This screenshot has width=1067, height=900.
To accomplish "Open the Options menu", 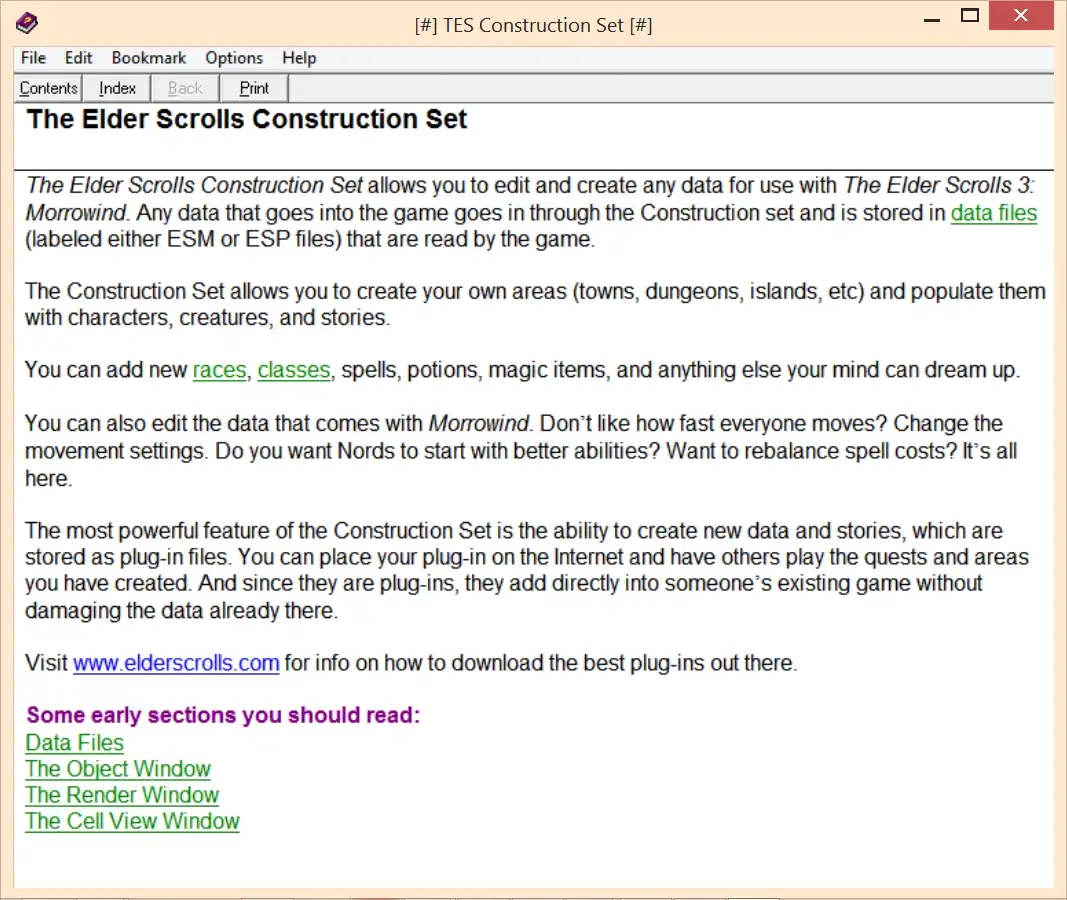I will pyautogui.click(x=234, y=58).
